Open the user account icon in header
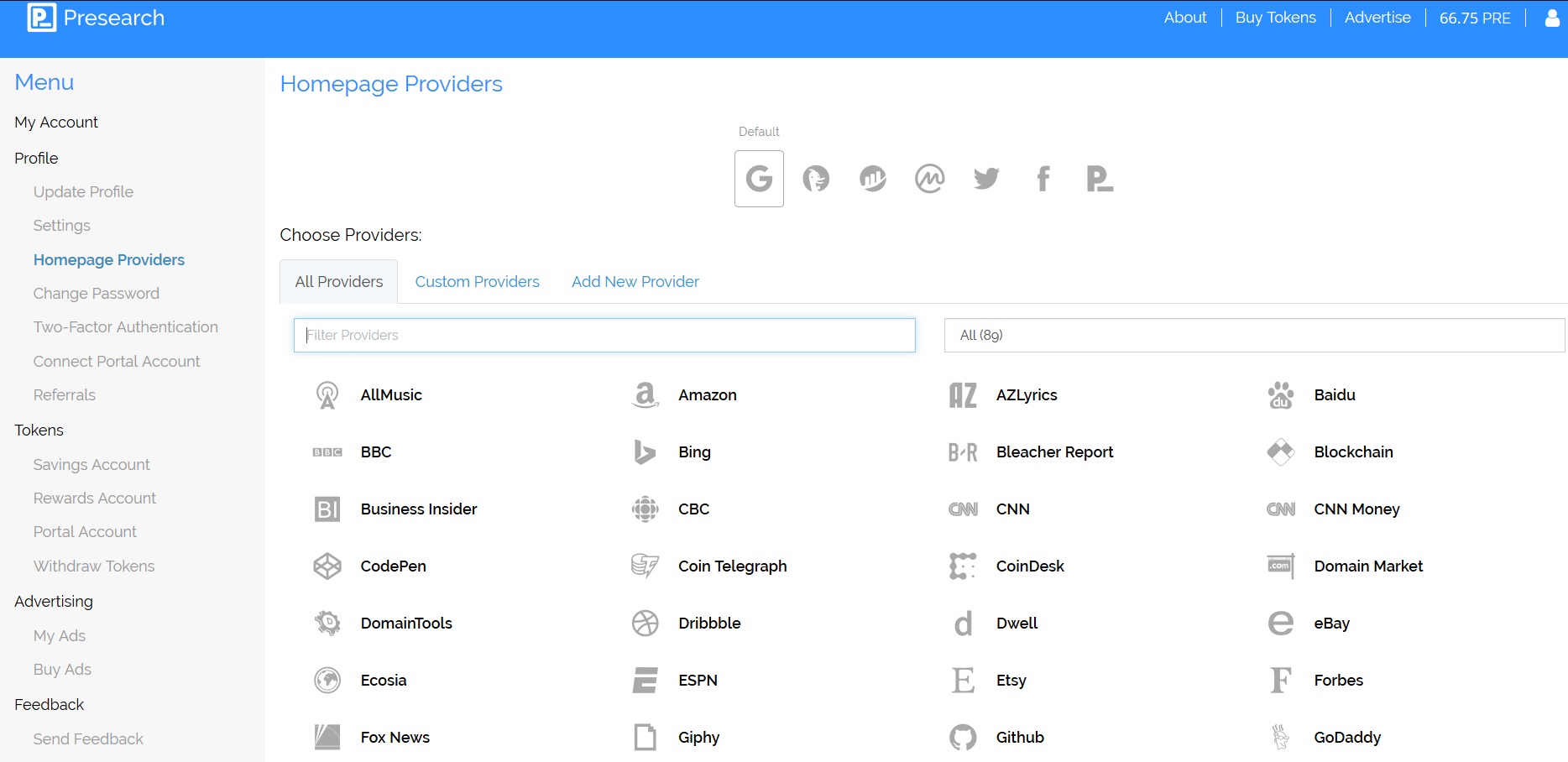The width and height of the screenshot is (1568, 762). pyautogui.click(x=1552, y=18)
